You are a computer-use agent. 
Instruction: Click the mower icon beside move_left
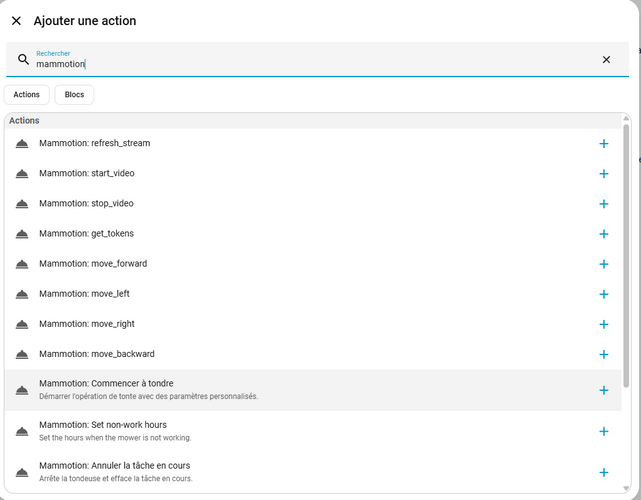(22, 294)
